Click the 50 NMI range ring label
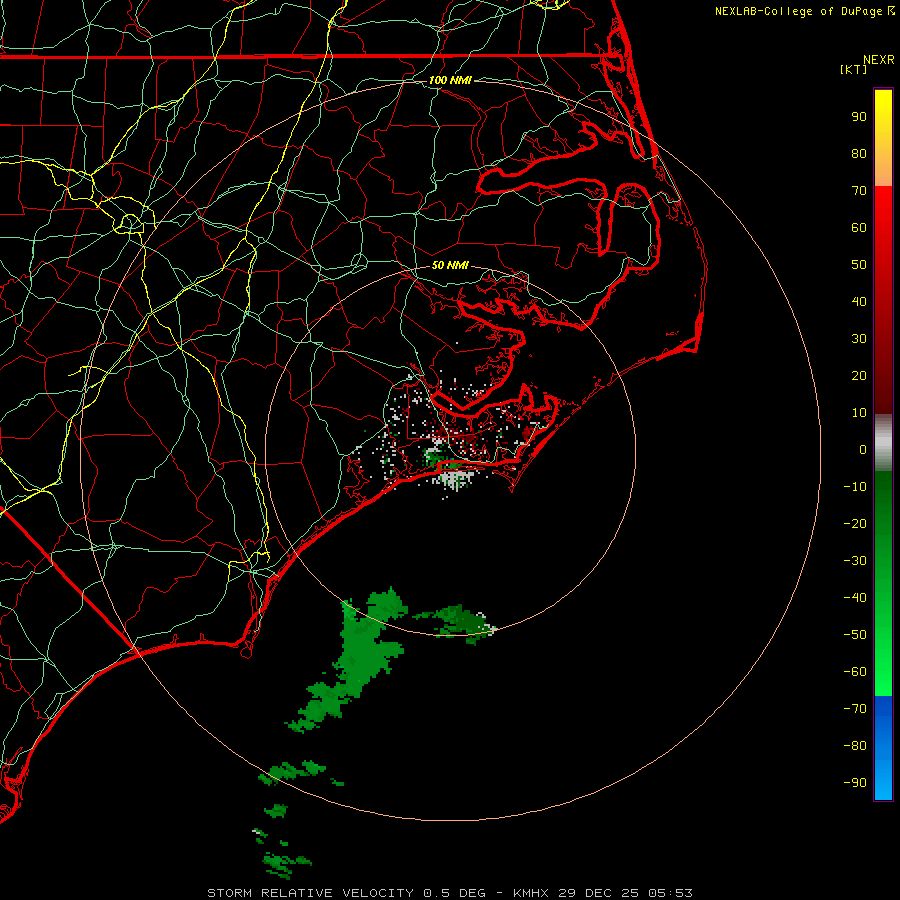Image resolution: width=900 pixels, height=900 pixels. point(450,265)
